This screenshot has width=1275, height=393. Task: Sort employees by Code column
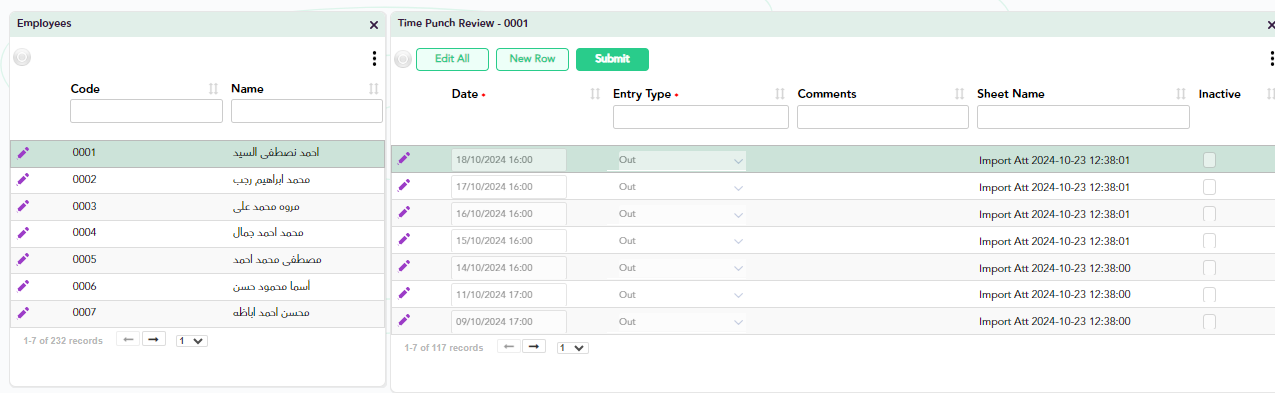click(213, 89)
